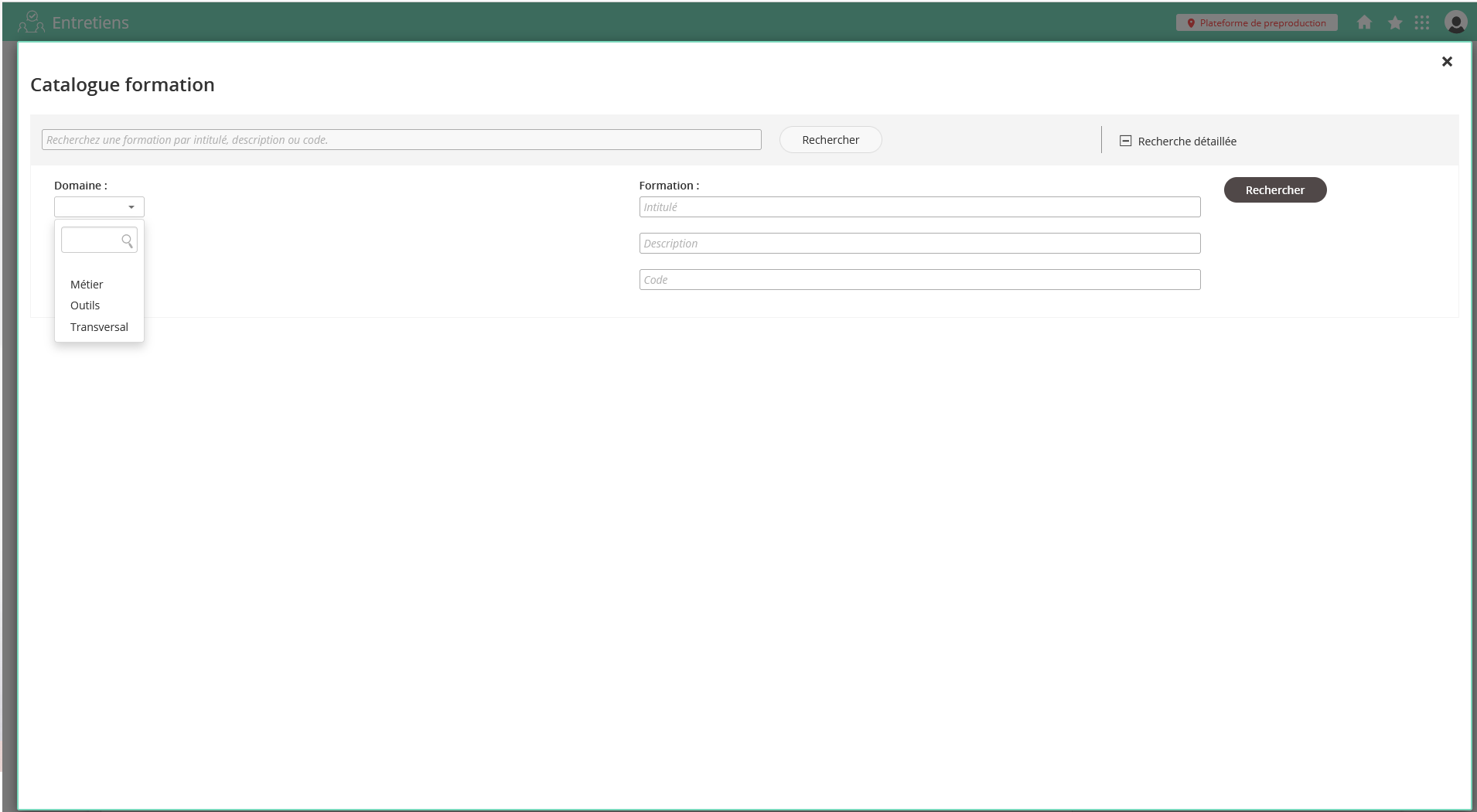The width and height of the screenshot is (1477, 812).
Task: Focus the Description input field
Action: [x=919, y=244]
